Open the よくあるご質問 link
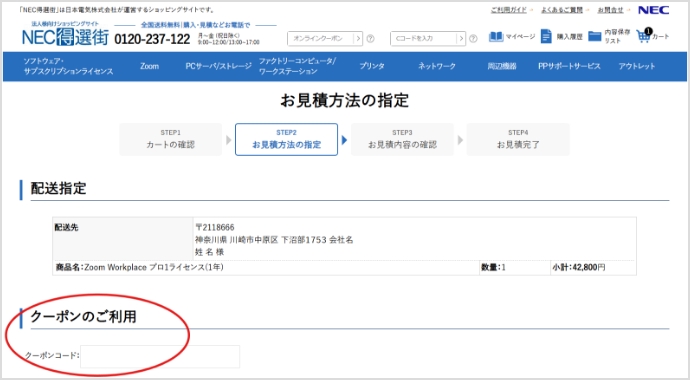Image resolution: width=690 pixels, height=380 pixels. point(562,10)
